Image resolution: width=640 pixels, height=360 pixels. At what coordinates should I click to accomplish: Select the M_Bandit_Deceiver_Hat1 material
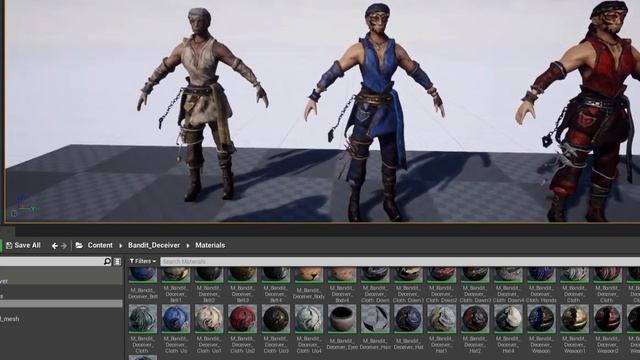point(441,329)
